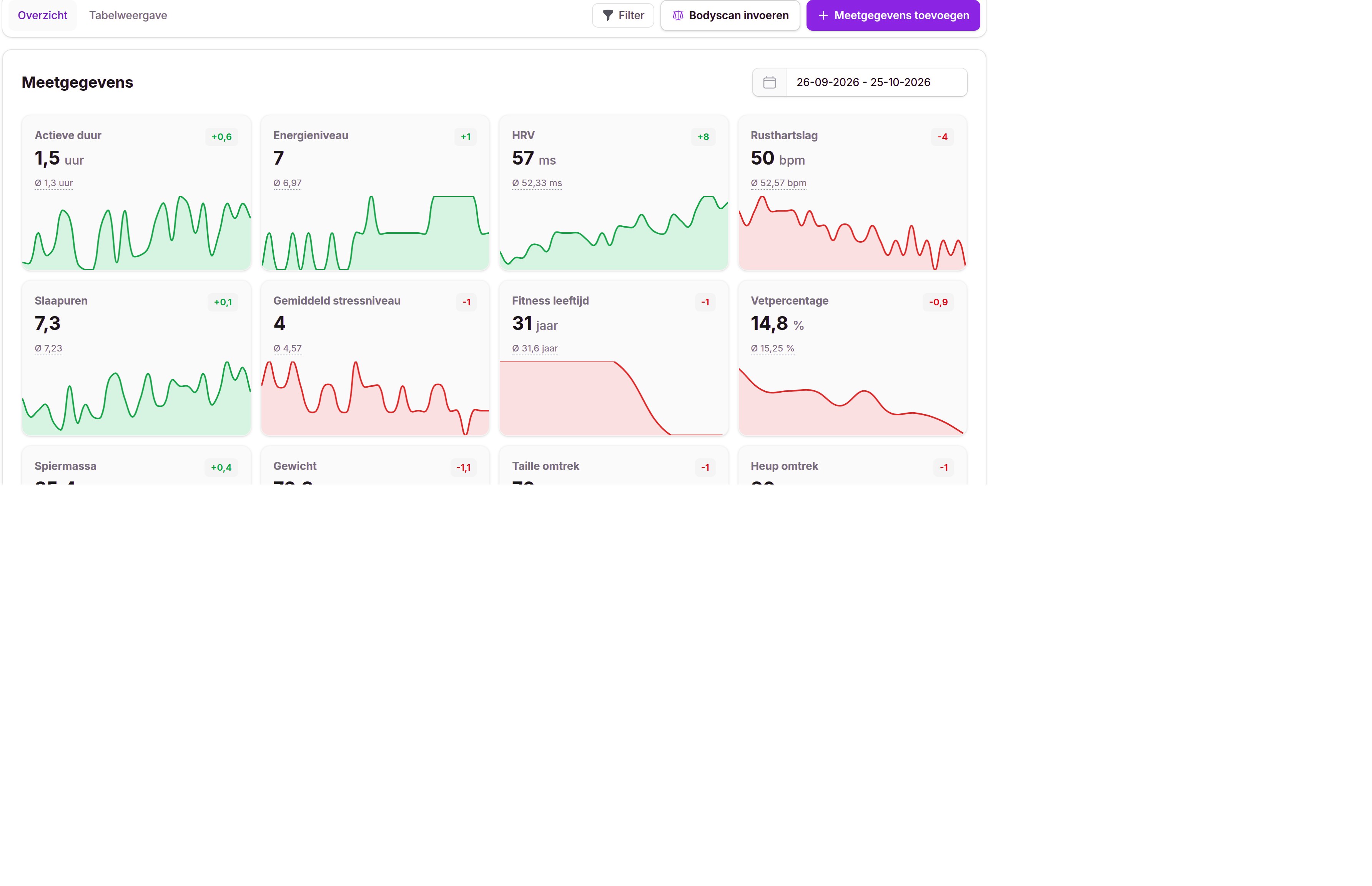The image size is (1372, 886).
Task: Click the average Ø 7,23
Action: [48, 348]
